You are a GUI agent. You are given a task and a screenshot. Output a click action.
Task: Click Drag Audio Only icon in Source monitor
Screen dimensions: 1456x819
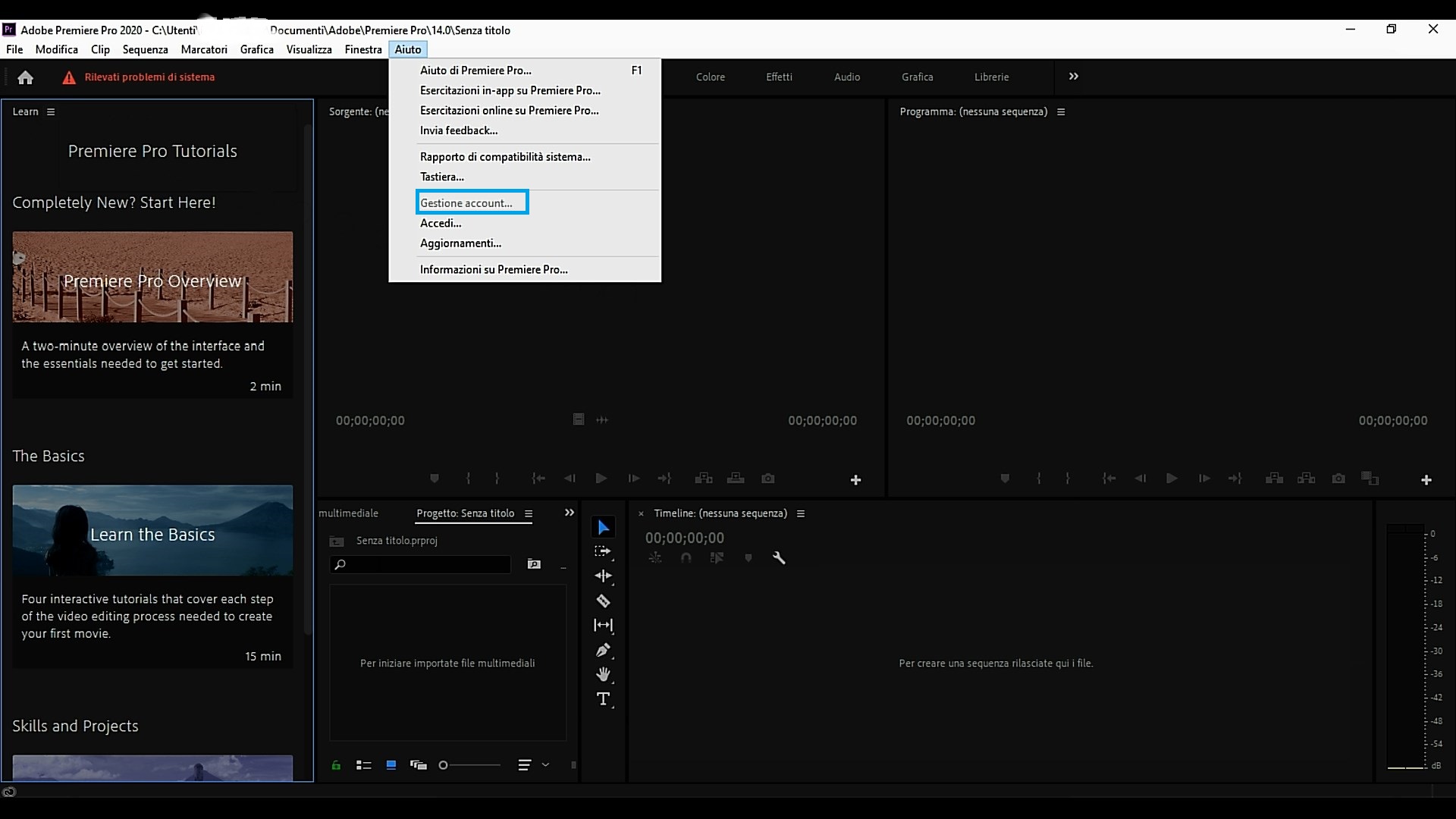[x=602, y=419]
